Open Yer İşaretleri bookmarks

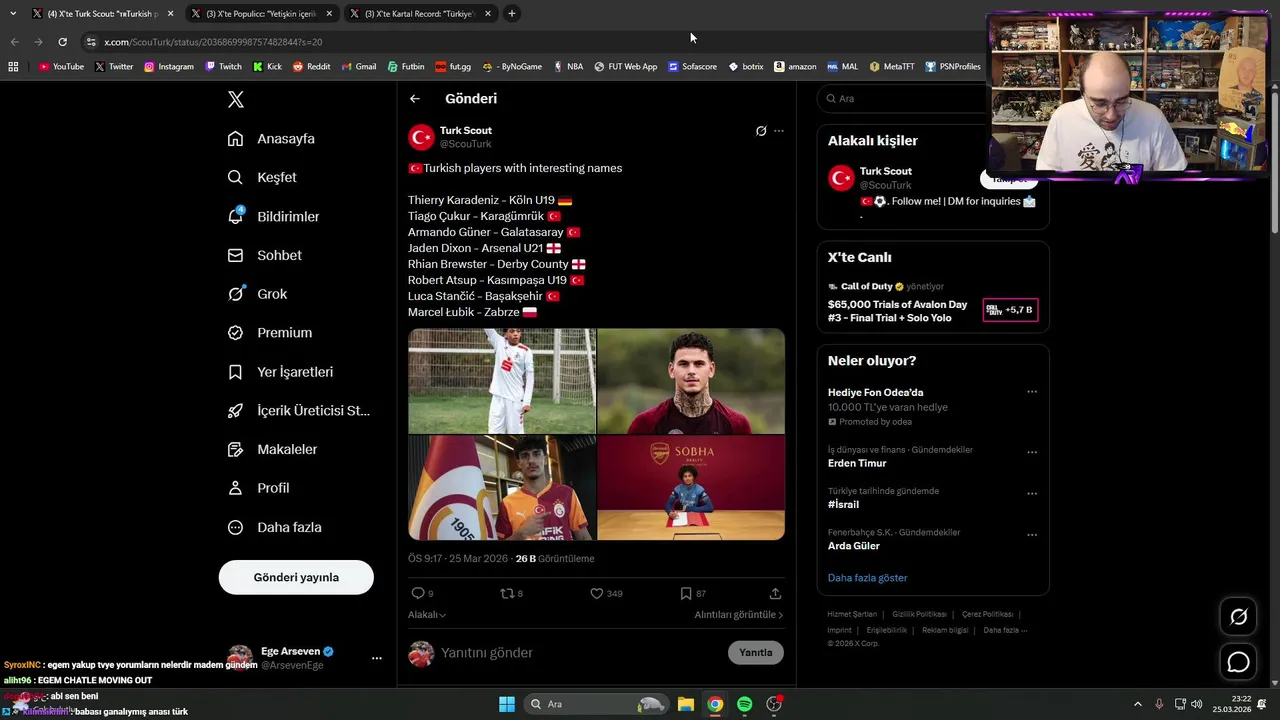[x=280, y=372]
